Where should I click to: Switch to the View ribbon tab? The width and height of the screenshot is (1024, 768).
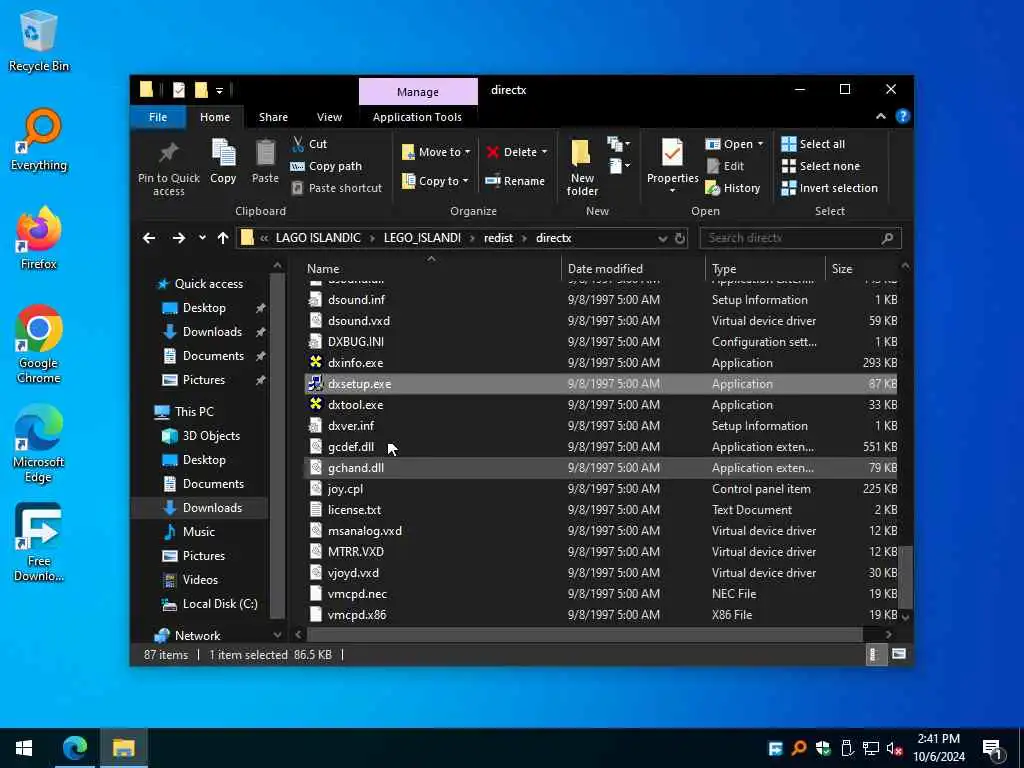[329, 117]
